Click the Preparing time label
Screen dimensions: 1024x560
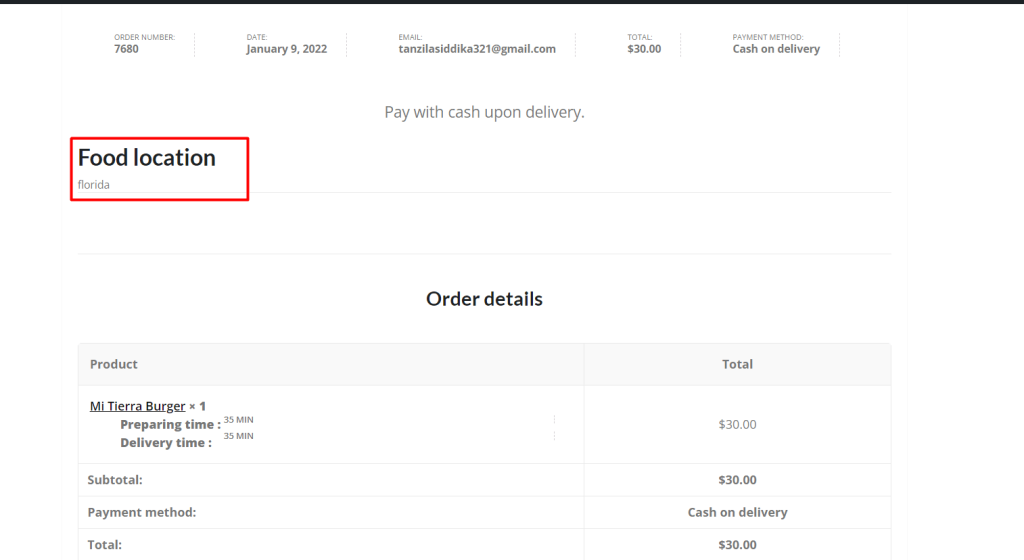coord(170,424)
